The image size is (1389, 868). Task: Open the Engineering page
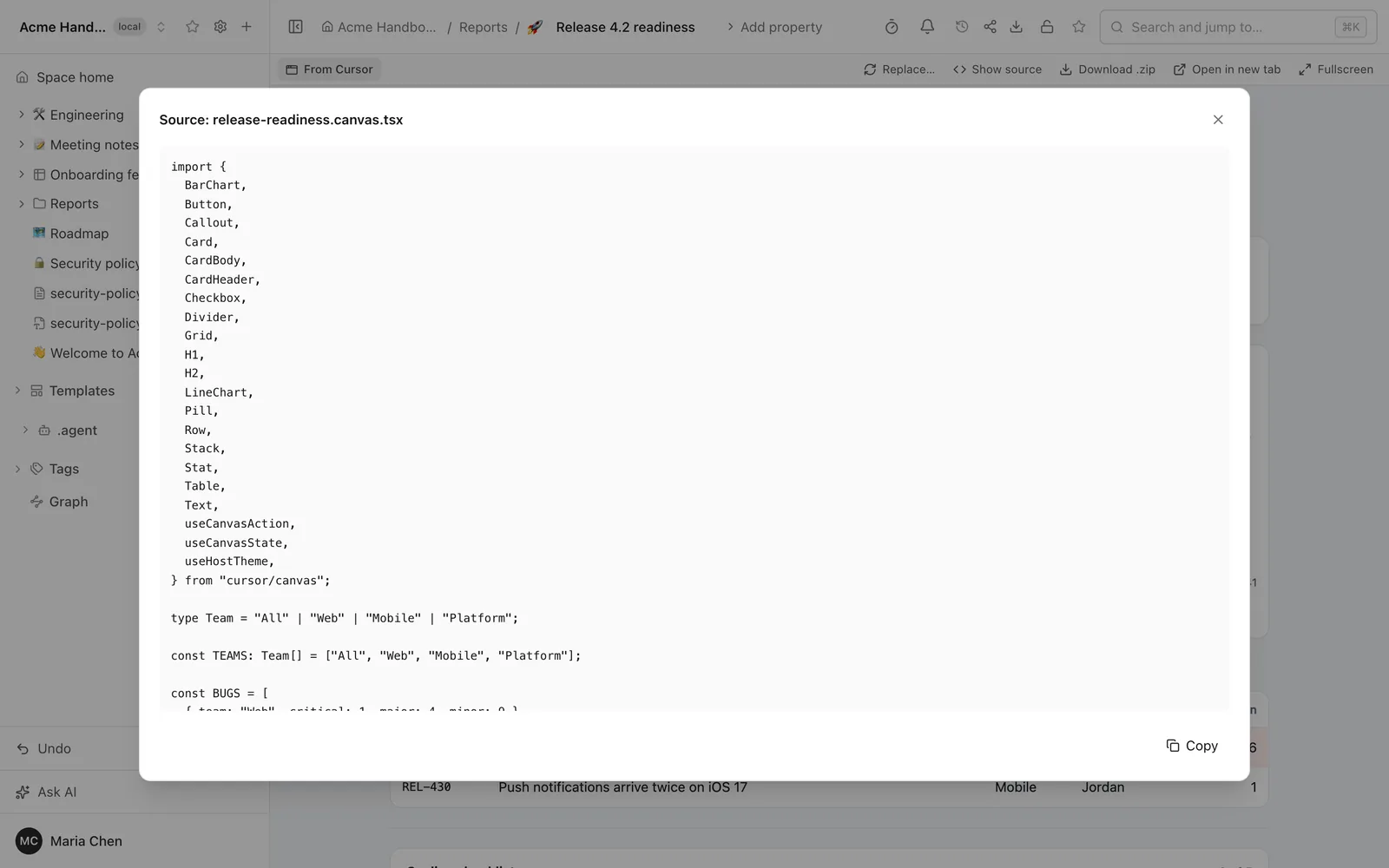[87, 115]
